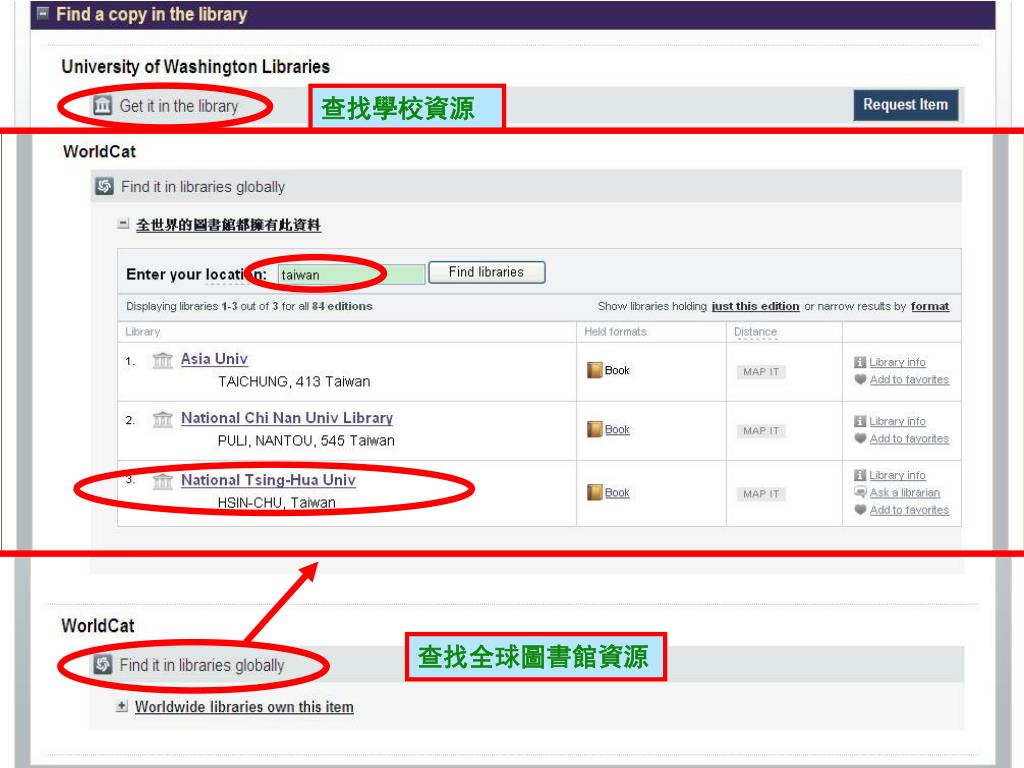Expand the Worldwide libraries own this item section
The width and height of the screenshot is (1024, 768).
click(x=121, y=706)
